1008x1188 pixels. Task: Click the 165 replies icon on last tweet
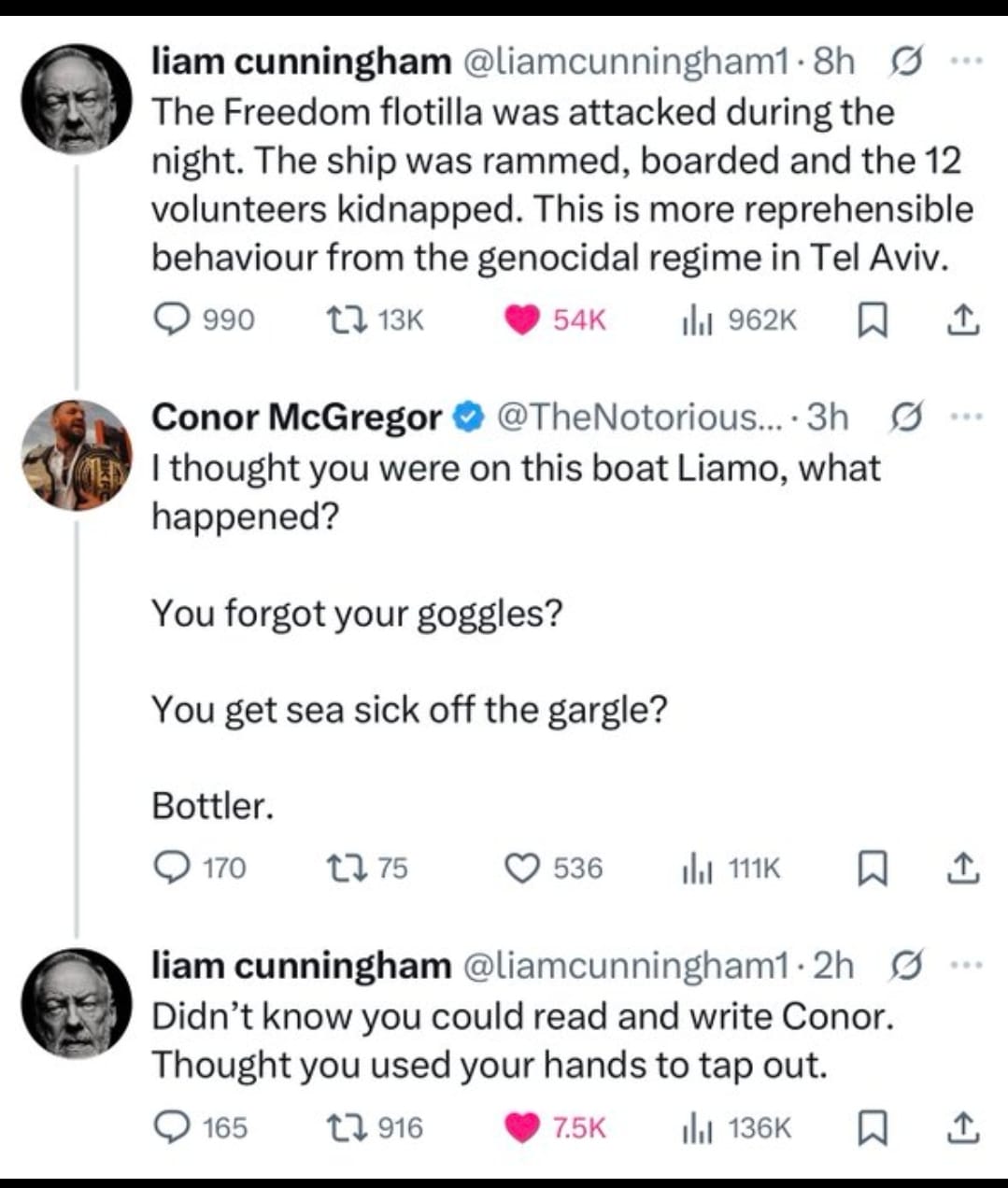click(172, 1128)
